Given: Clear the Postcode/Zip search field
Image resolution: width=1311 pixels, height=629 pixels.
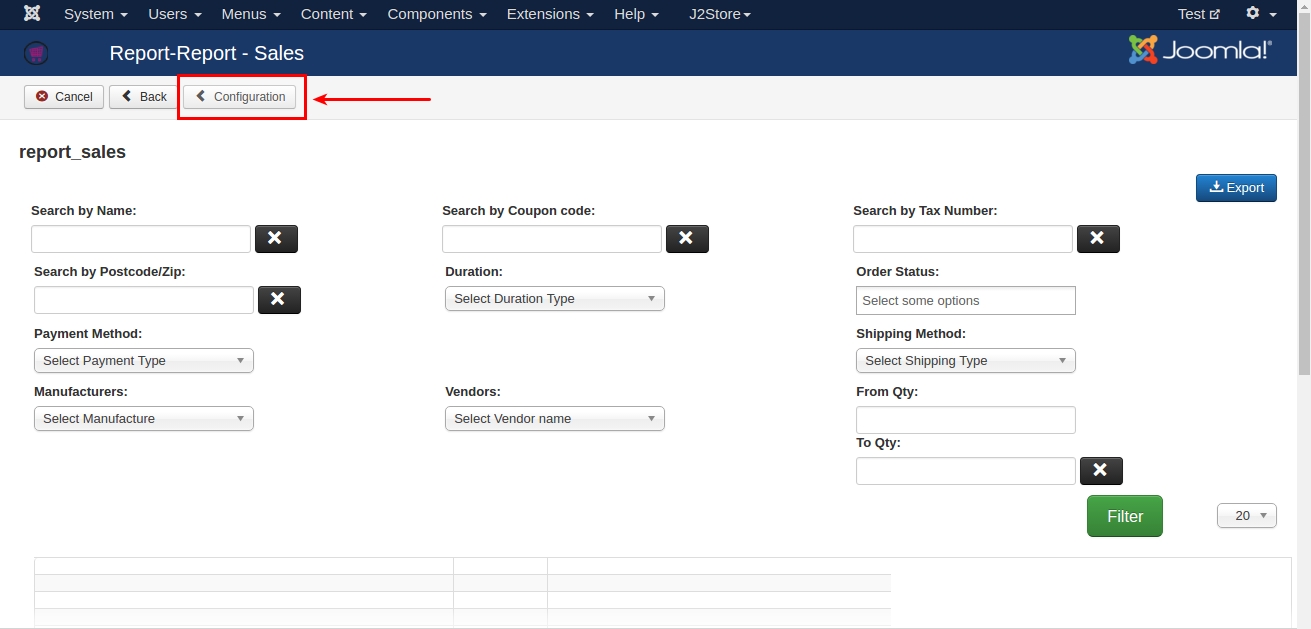Looking at the screenshot, I should pos(279,300).
